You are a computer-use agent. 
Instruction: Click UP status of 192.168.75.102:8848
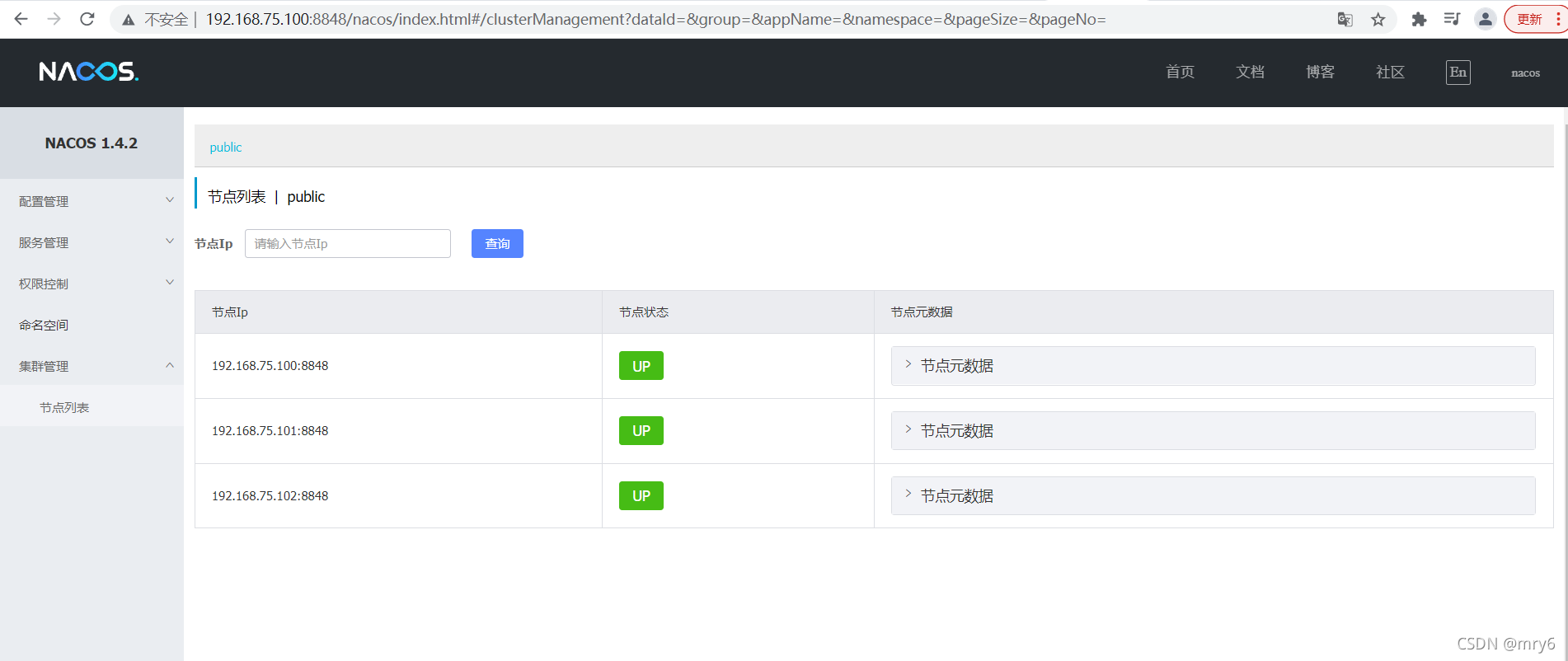[x=641, y=496]
